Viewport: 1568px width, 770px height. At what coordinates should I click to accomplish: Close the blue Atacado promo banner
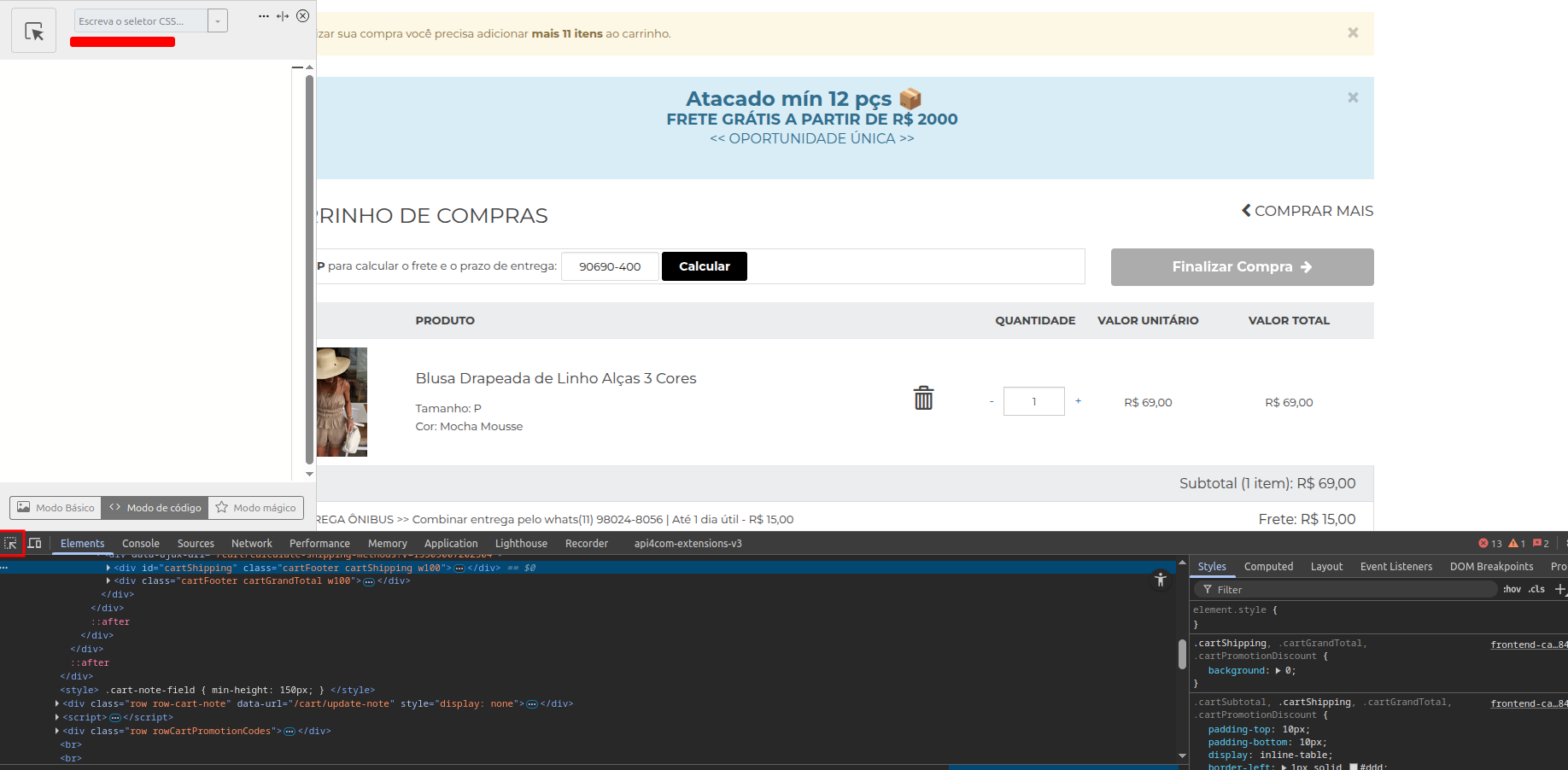coord(1353,97)
